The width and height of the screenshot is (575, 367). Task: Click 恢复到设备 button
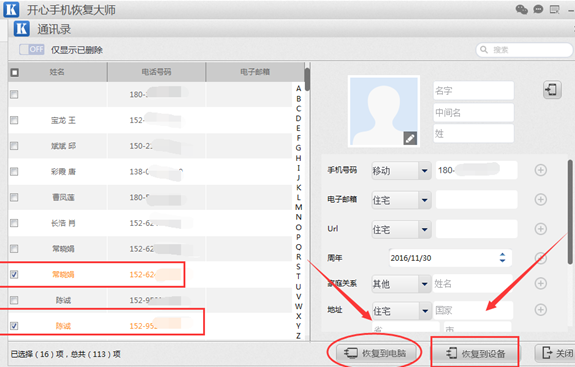point(475,353)
